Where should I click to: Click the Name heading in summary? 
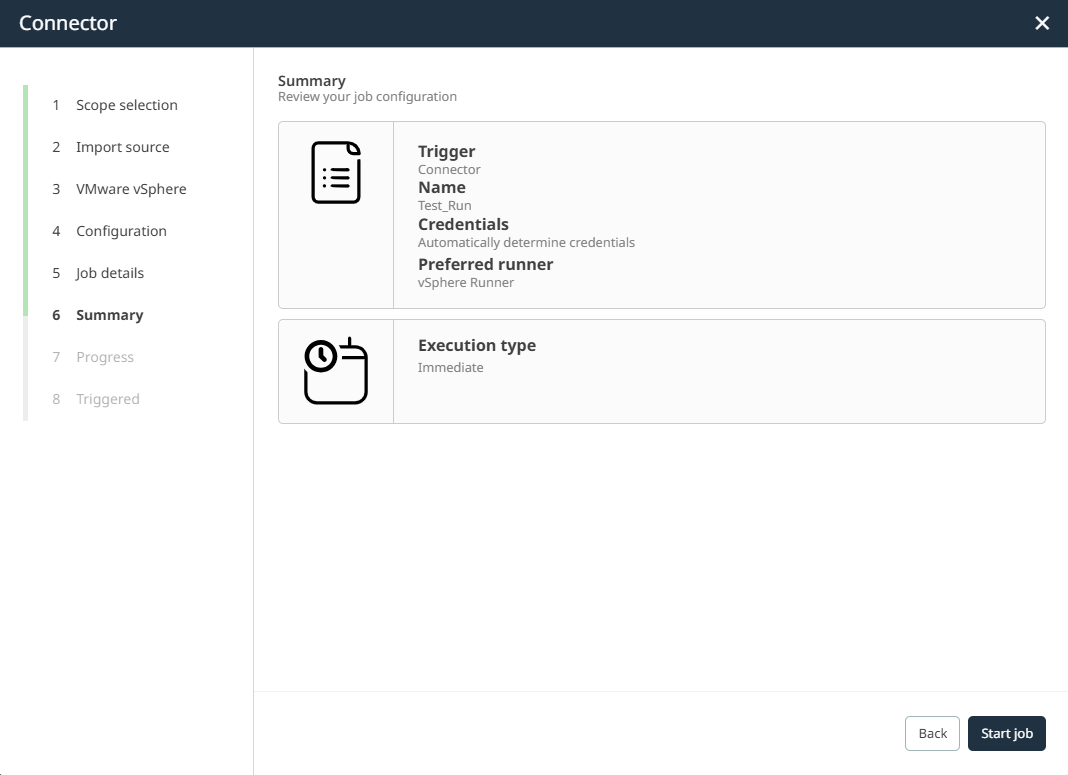[441, 187]
